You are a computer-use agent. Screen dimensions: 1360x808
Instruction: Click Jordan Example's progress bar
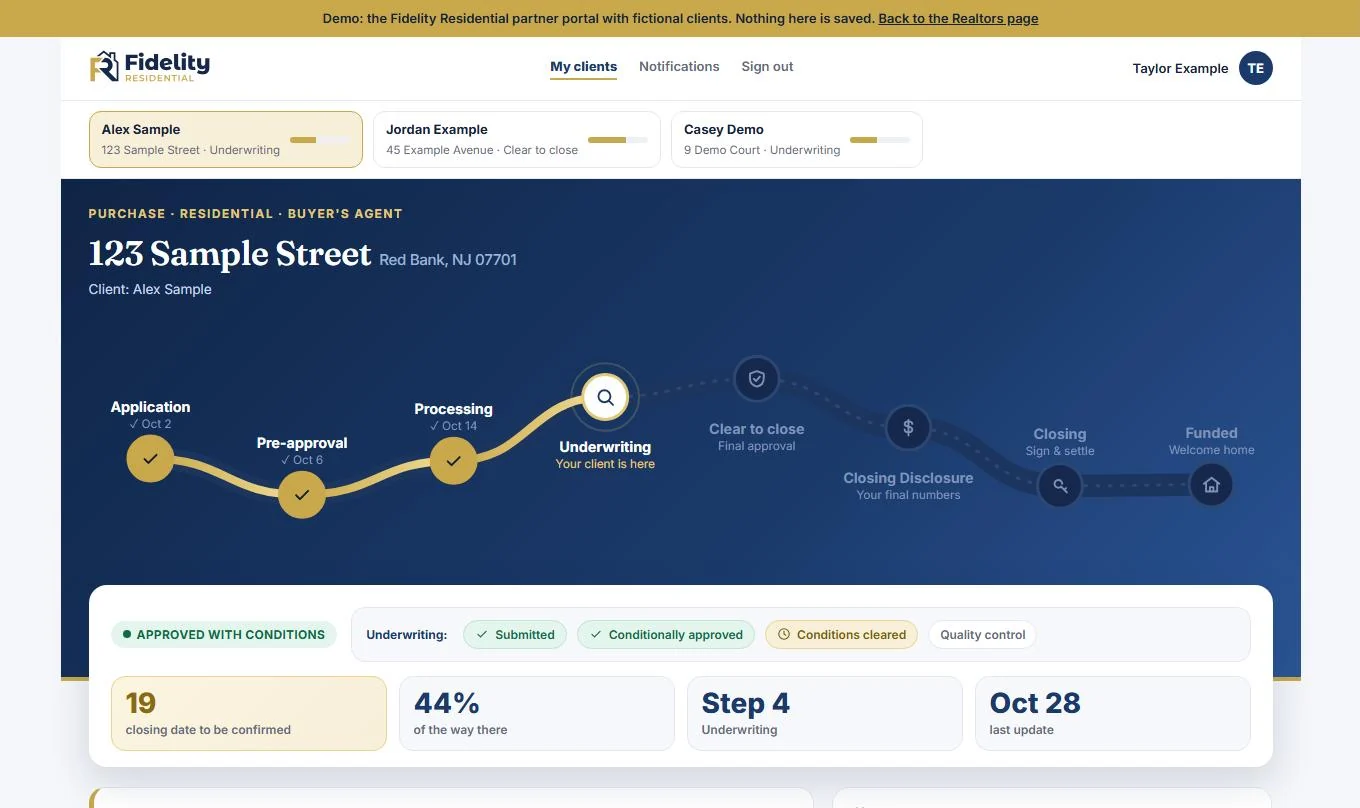coord(618,140)
